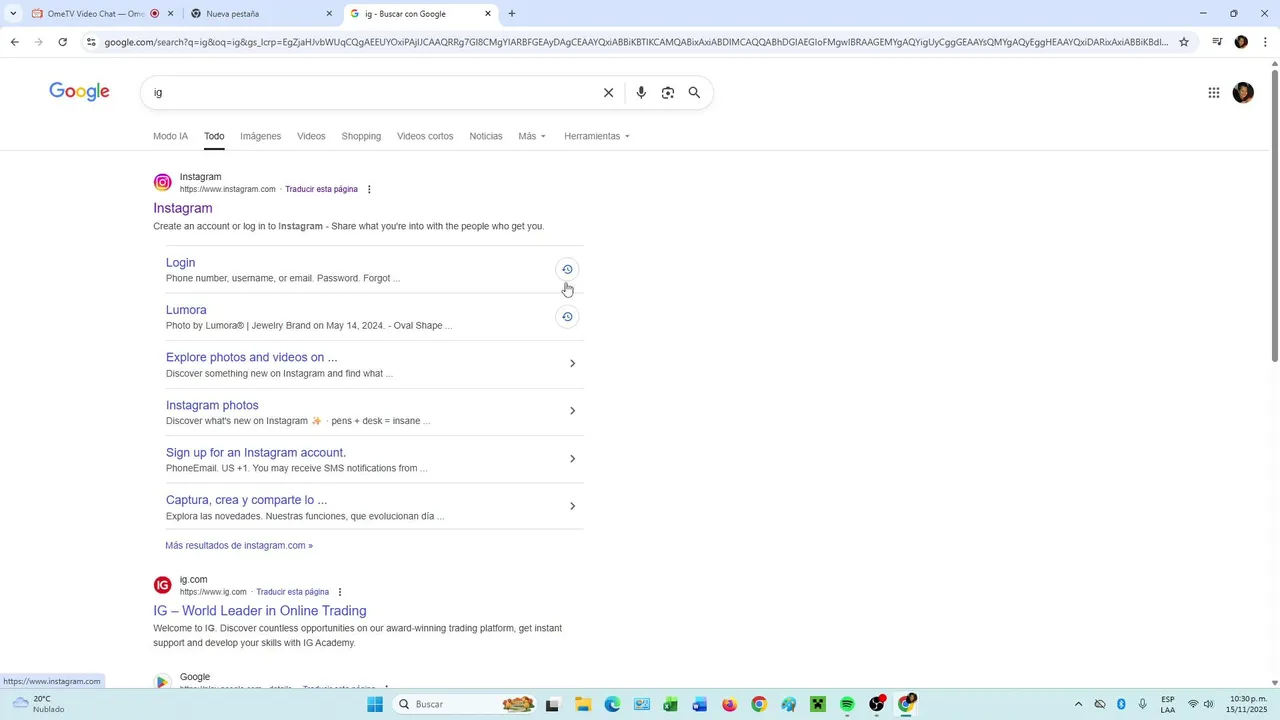Select the Videos search tab
Viewport: 1280px width, 720px height.
tap(311, 136)
